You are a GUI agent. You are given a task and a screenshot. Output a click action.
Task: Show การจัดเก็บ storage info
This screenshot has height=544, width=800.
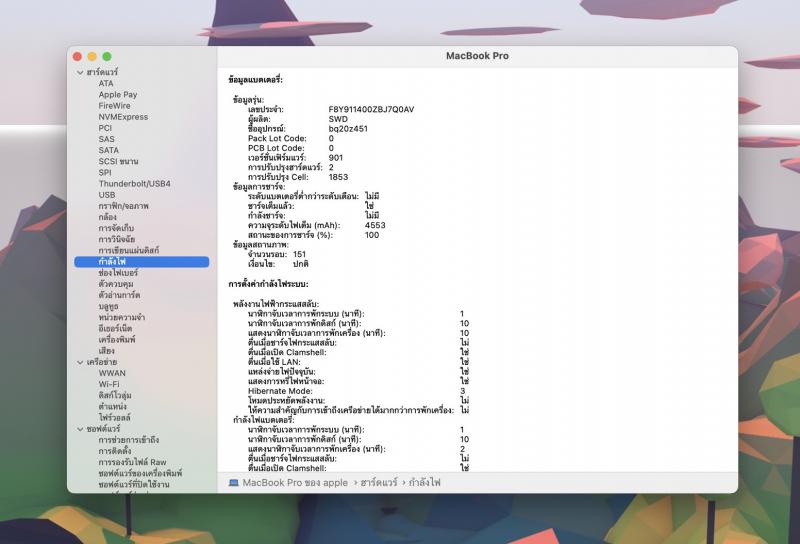(x=116, y=228)
